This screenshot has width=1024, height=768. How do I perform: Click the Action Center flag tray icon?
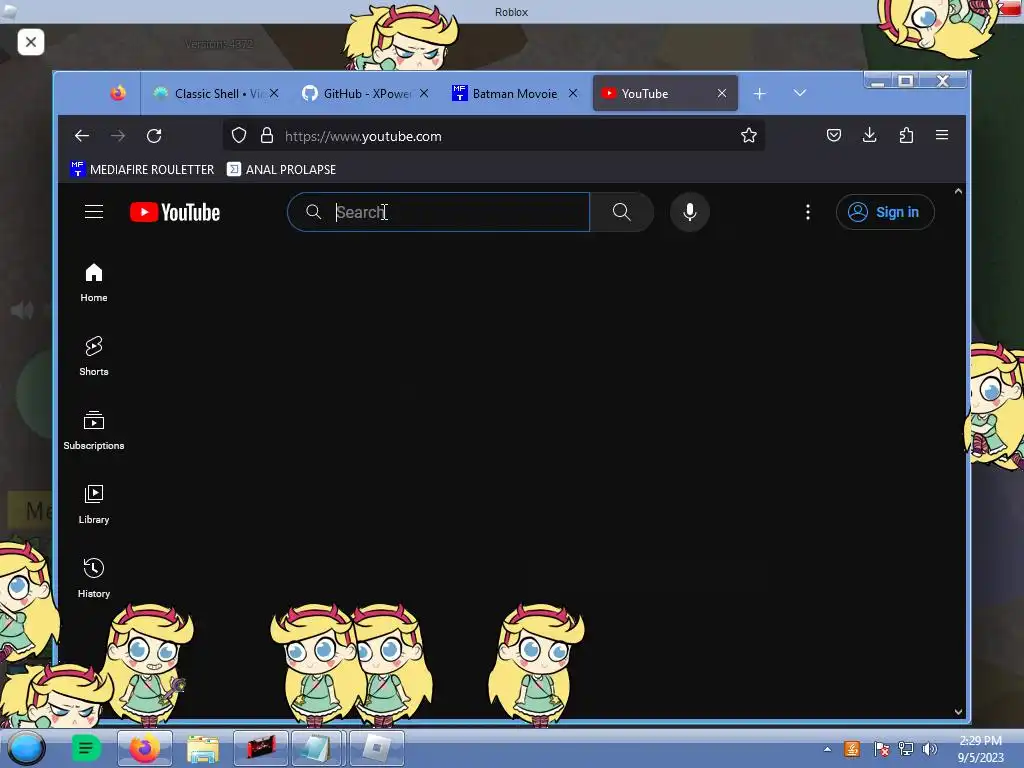(881, 749)
